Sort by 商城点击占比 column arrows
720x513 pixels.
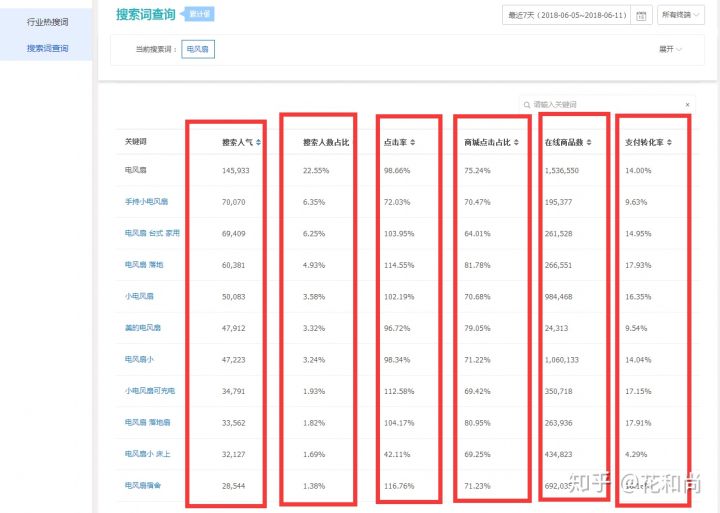[516, 142]
